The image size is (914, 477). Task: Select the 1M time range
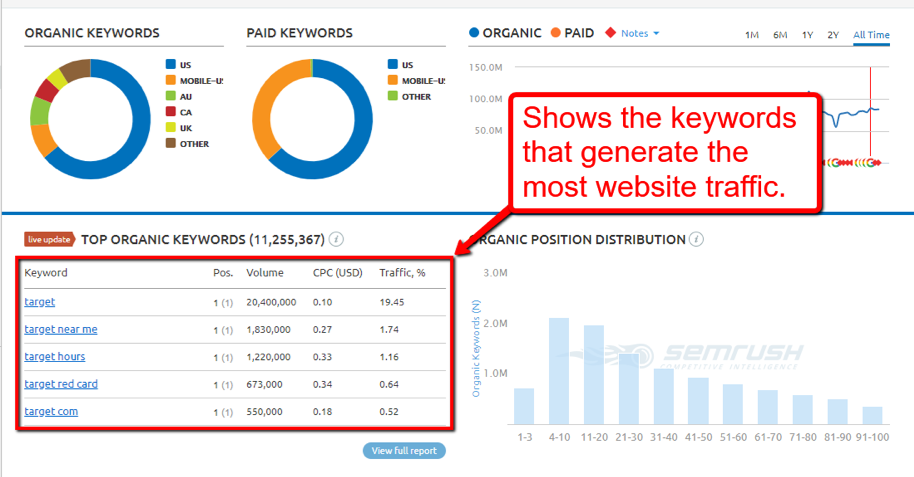coord(752,35)
